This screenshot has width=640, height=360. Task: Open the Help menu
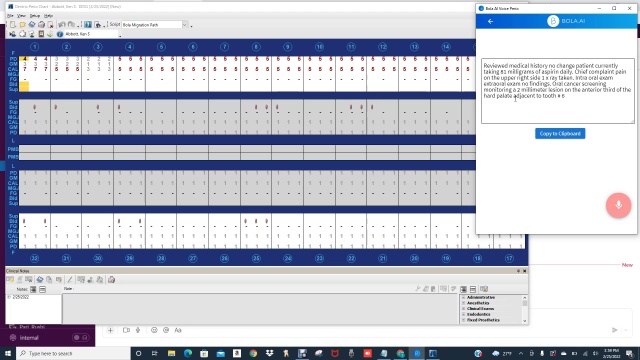point(48,16)
